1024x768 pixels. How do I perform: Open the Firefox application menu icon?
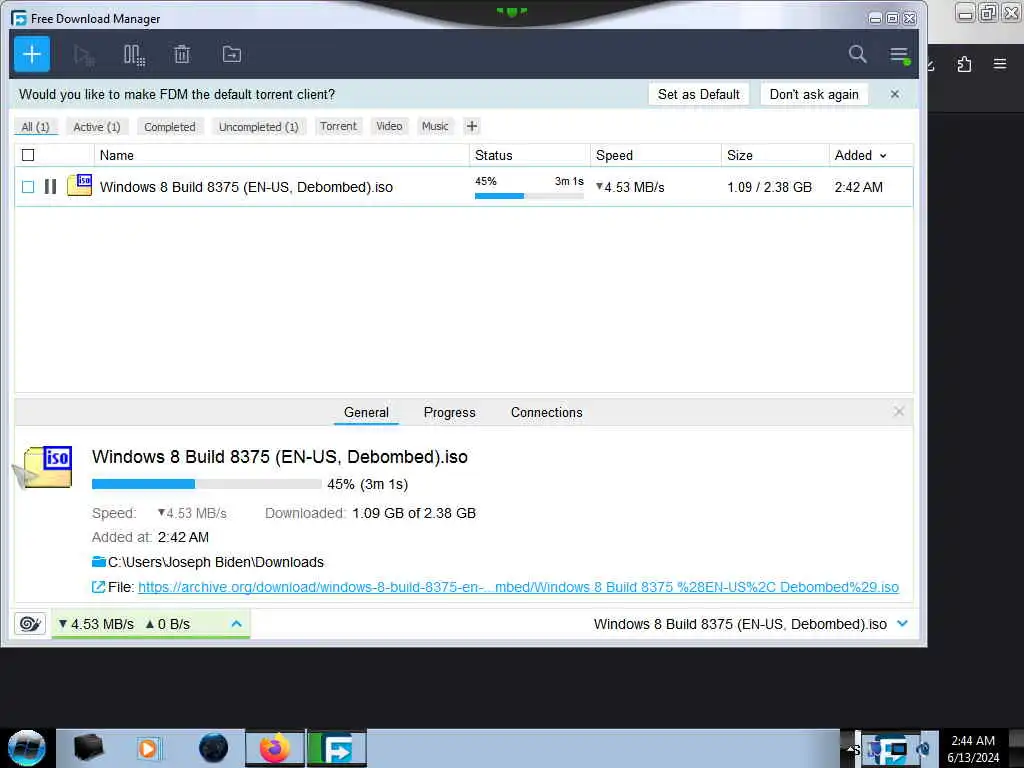(1000, 64)
